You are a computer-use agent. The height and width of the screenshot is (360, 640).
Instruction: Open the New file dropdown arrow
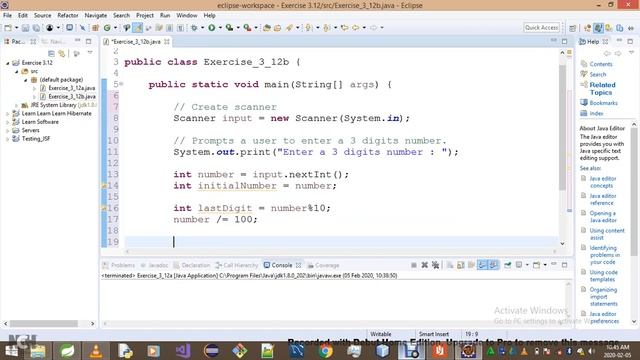click(16, 28)
